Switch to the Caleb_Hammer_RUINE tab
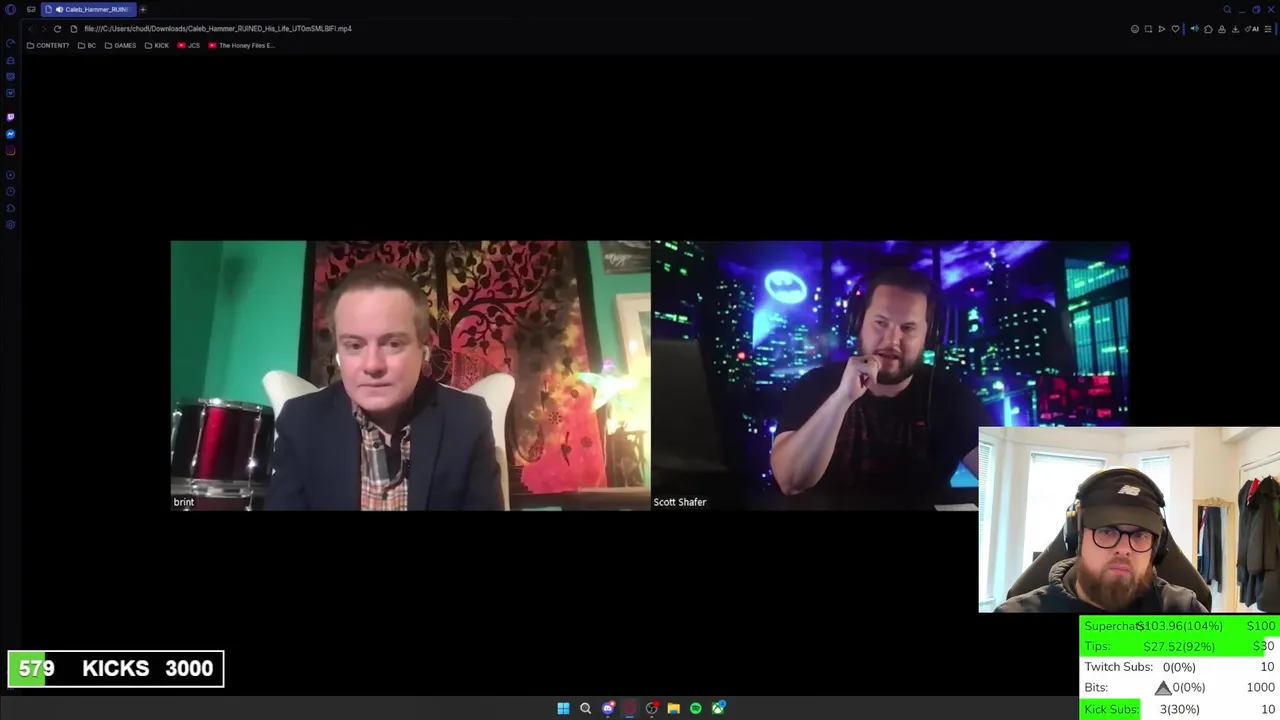The image size is (1280, 720). coord(90,9)
